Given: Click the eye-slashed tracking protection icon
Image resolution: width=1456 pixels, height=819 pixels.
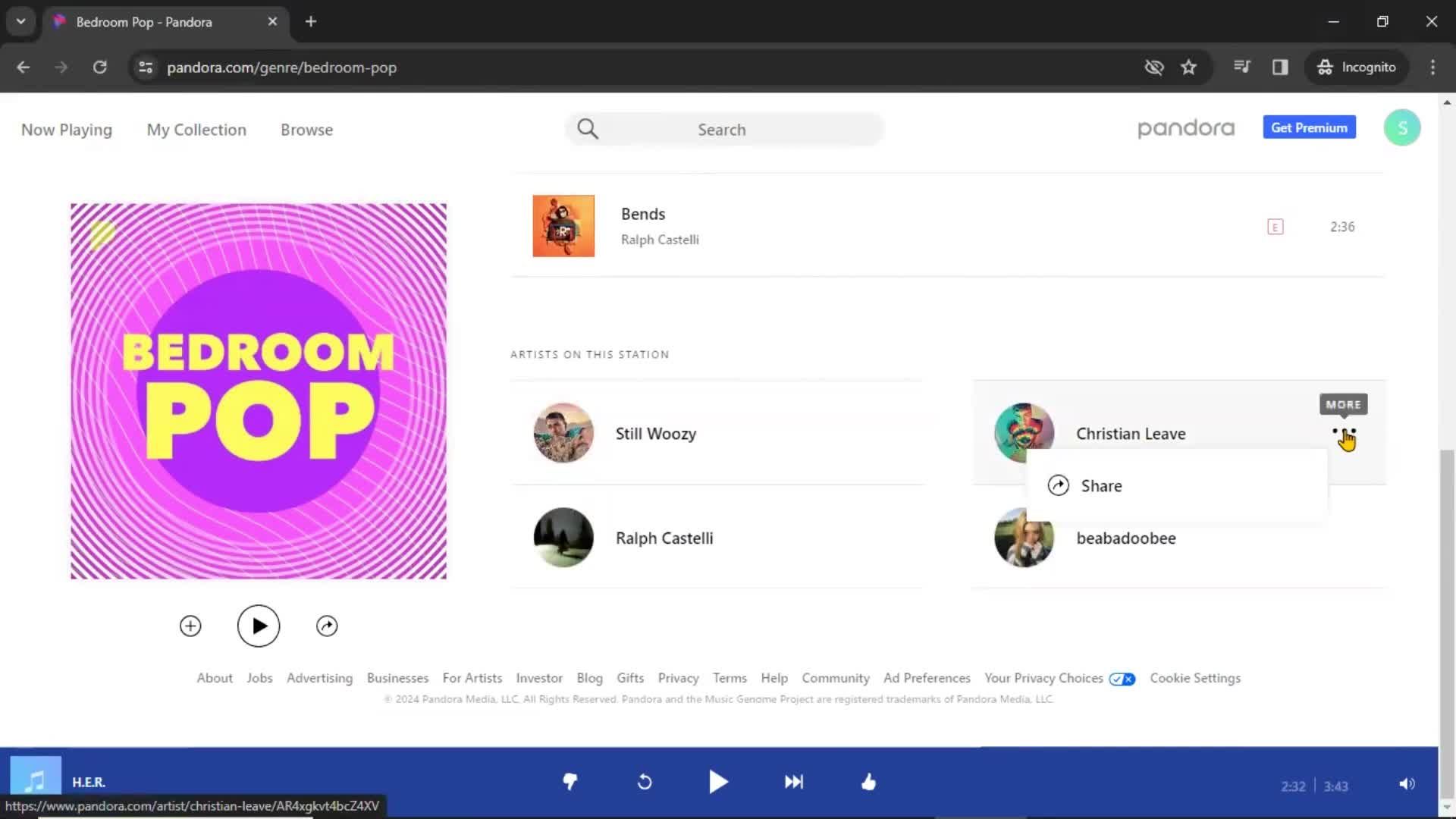Looking at the screenshot, I should 1154,67.
